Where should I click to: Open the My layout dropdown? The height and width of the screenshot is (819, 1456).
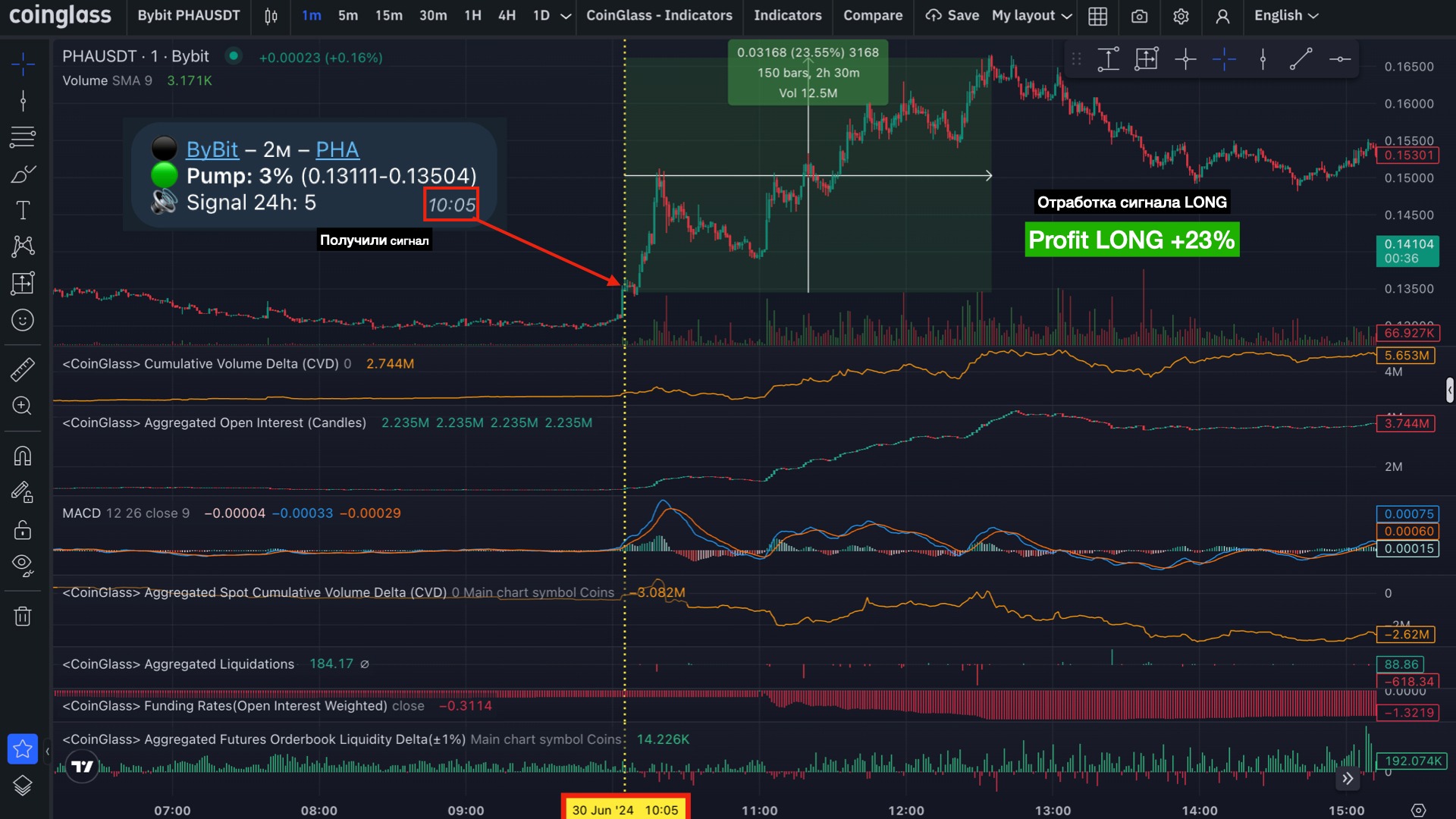[x=1031, y=16]
